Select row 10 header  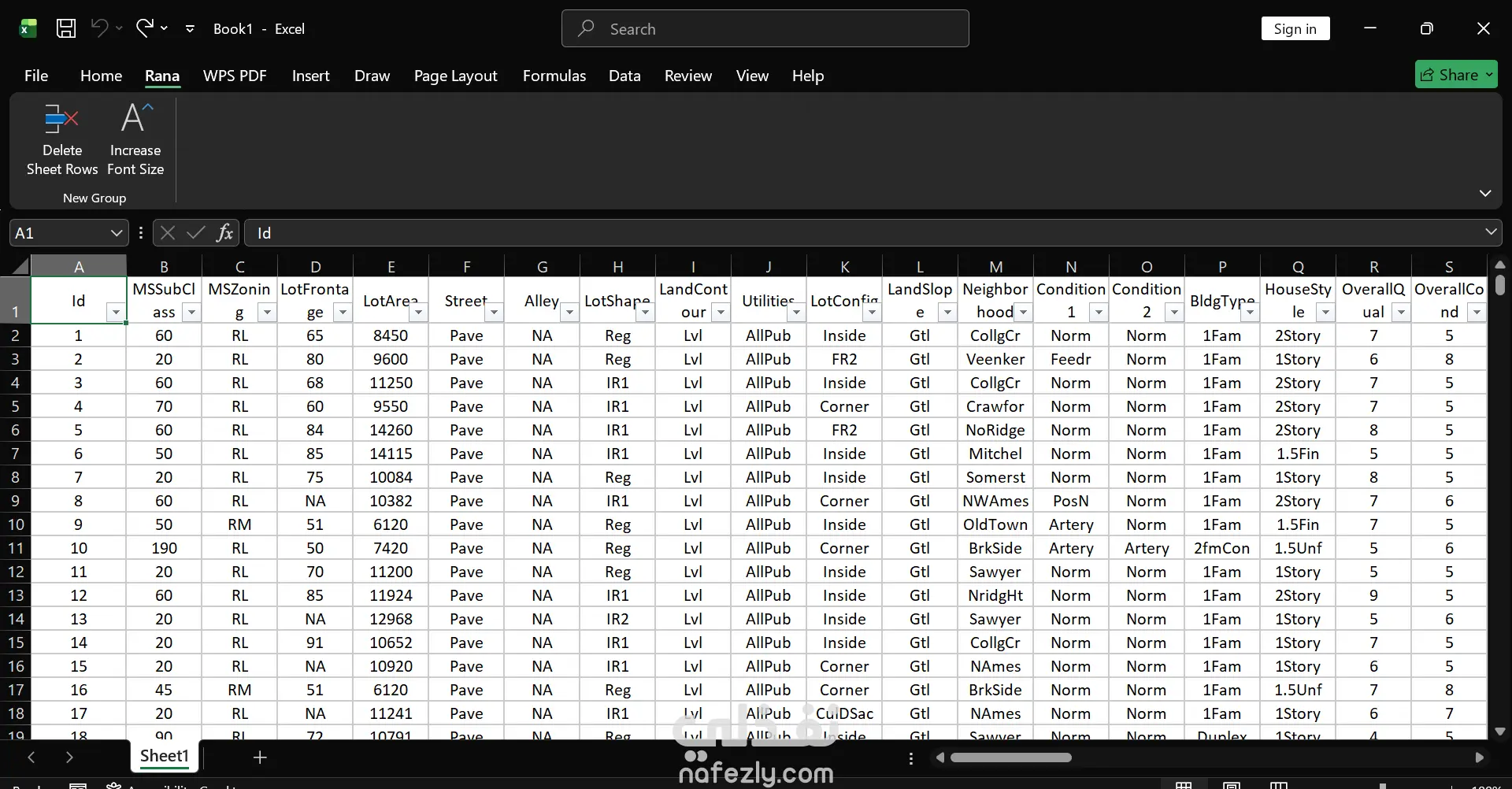[x=16, y=524]
